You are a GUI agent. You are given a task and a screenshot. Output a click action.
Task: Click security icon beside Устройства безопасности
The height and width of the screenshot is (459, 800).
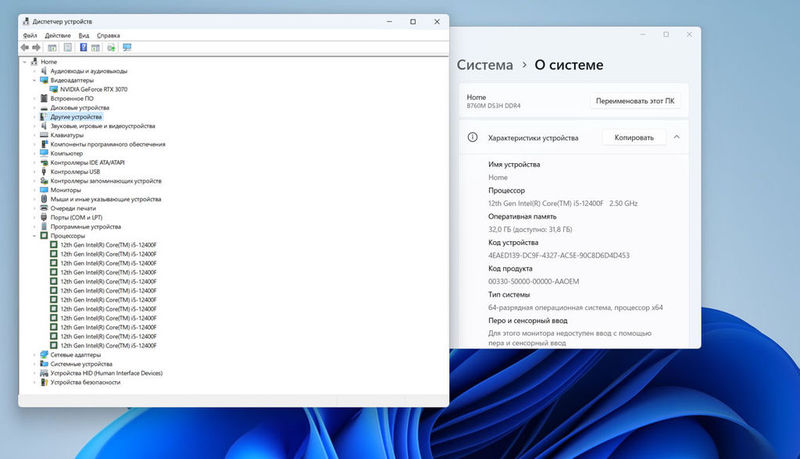(44, 382)
